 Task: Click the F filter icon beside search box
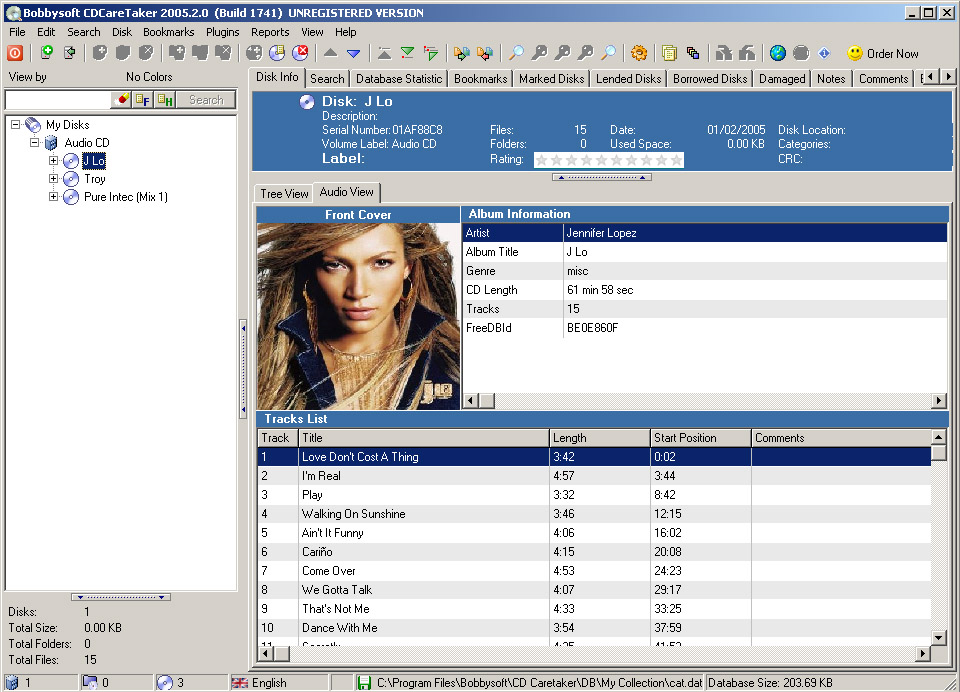pyautogui.click(x=143, y=99)
